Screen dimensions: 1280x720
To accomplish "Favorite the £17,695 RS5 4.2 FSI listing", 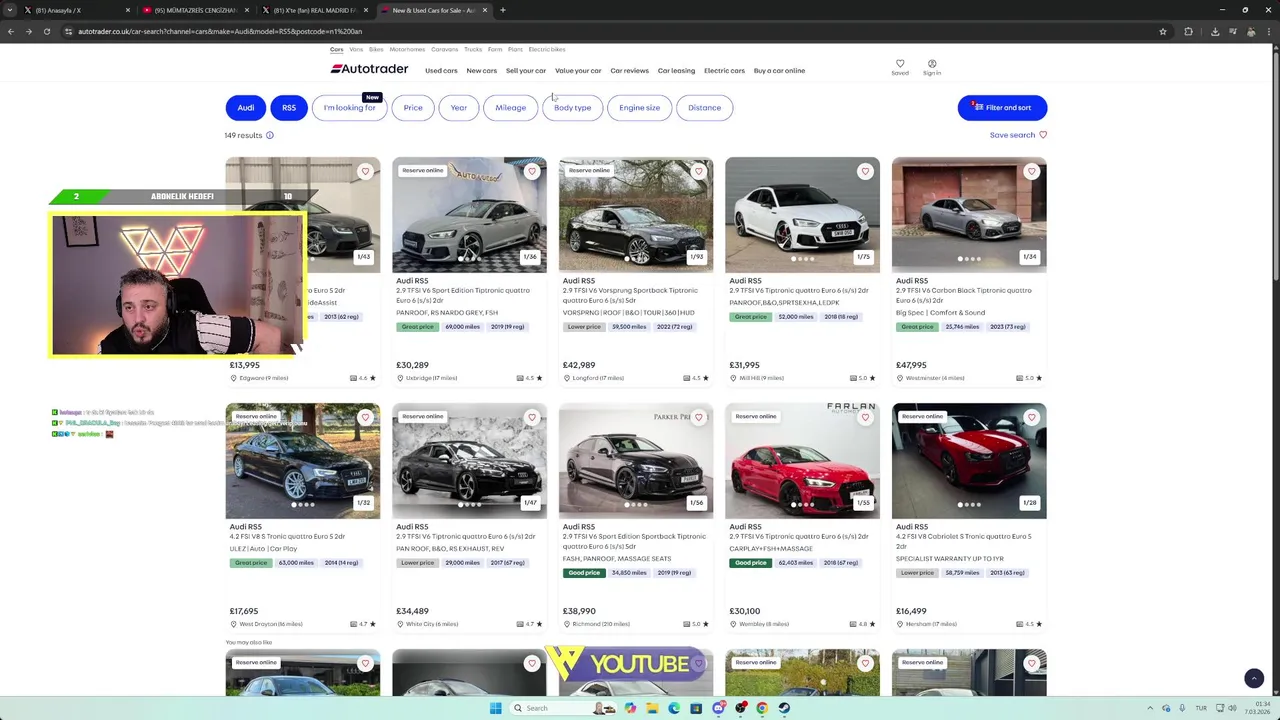I will pyautogui.click(x=365, y=417).
